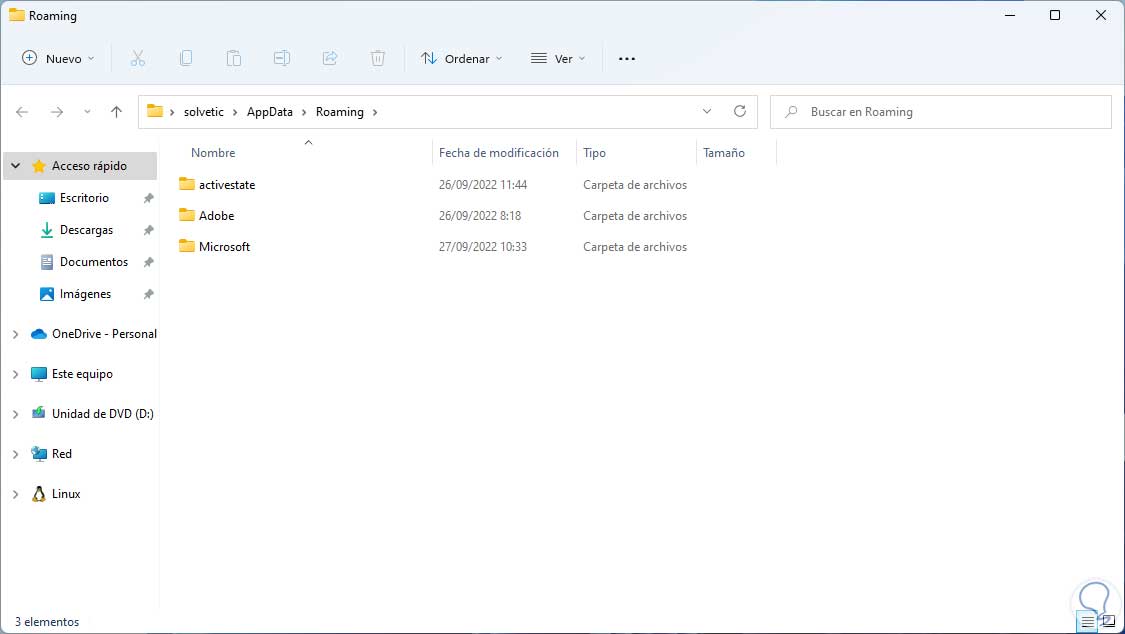Collapse the Acceso rápido section
1125x634 pixels.
point(15,166)
